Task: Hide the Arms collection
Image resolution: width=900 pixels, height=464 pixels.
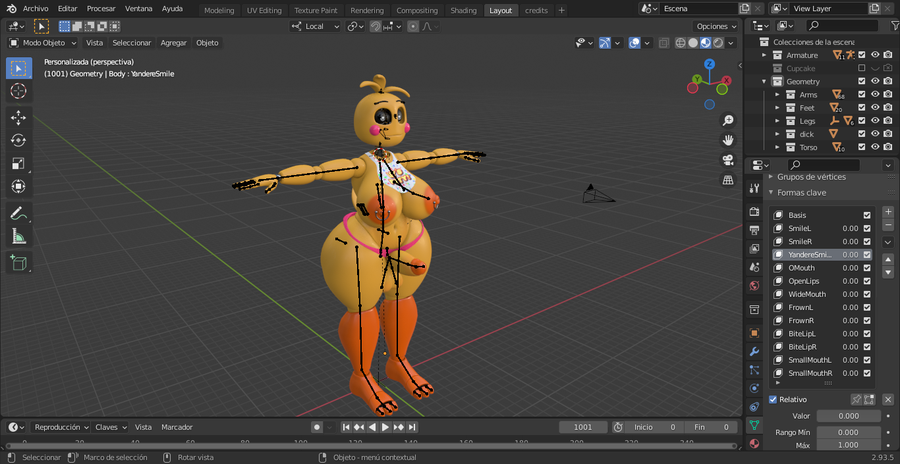Action: tap(875, 95)
